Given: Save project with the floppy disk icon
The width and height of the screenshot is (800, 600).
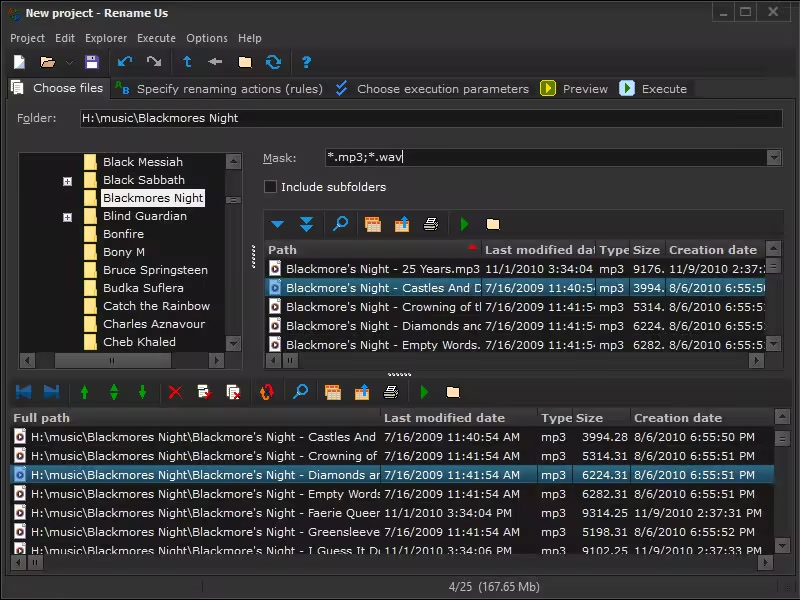Looking at the screenshot, I should pos(92,62).
